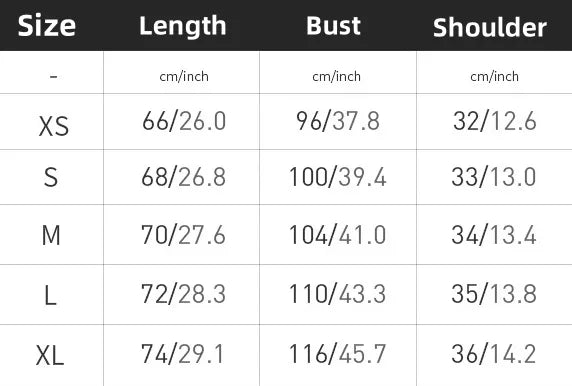Click the XS shoulder value 32/12.6

495,121
